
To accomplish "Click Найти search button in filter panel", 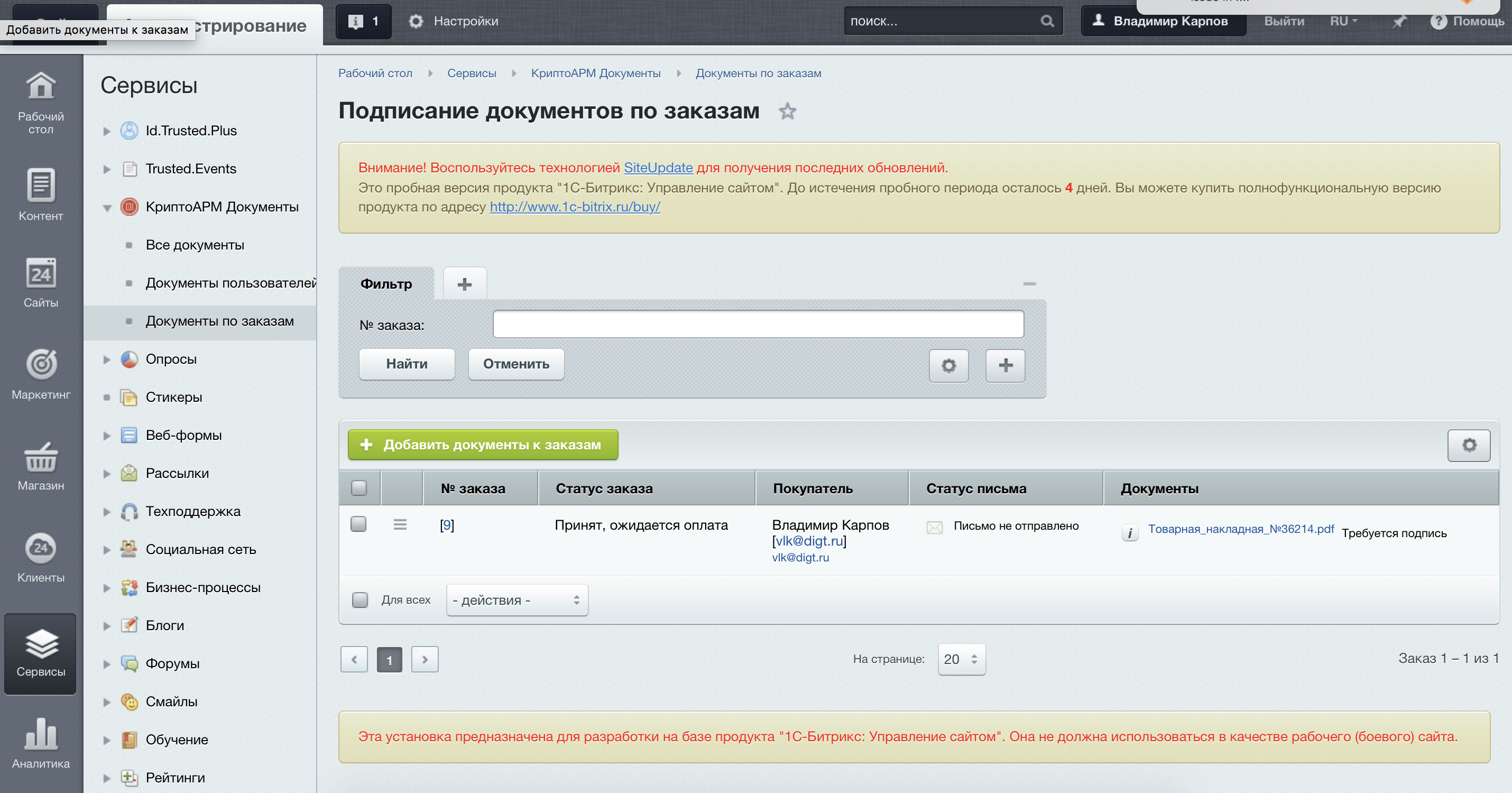I will click(406, 364).
